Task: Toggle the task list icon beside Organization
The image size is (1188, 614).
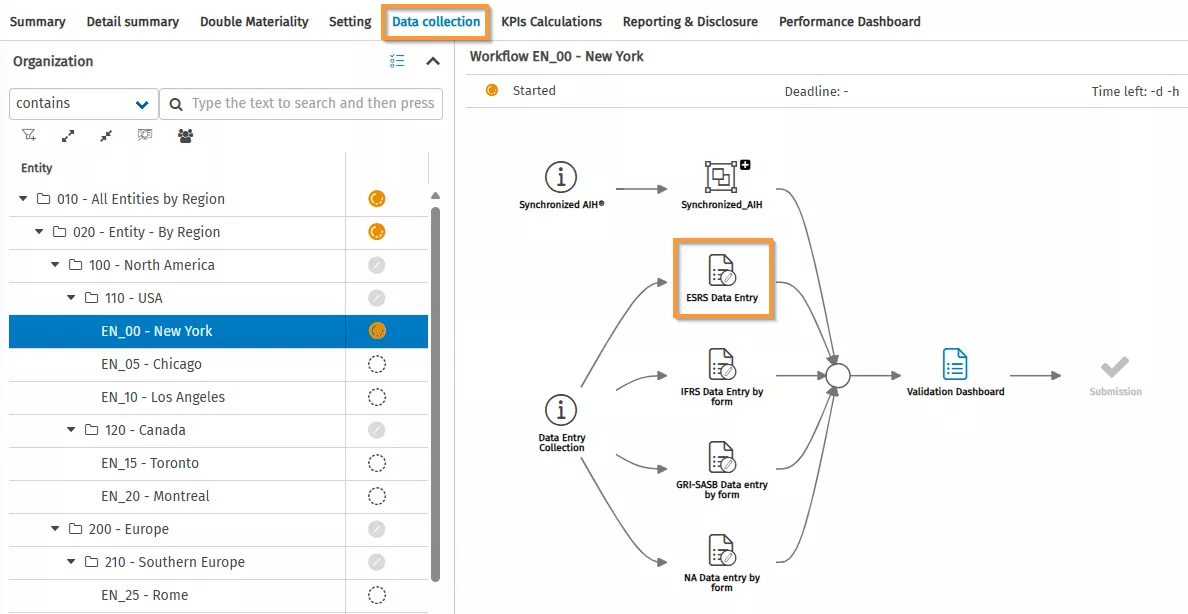Action: [396, 60]
